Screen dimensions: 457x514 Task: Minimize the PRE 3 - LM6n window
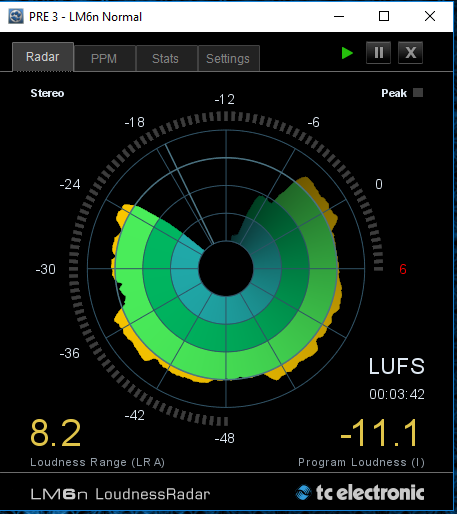339,16
